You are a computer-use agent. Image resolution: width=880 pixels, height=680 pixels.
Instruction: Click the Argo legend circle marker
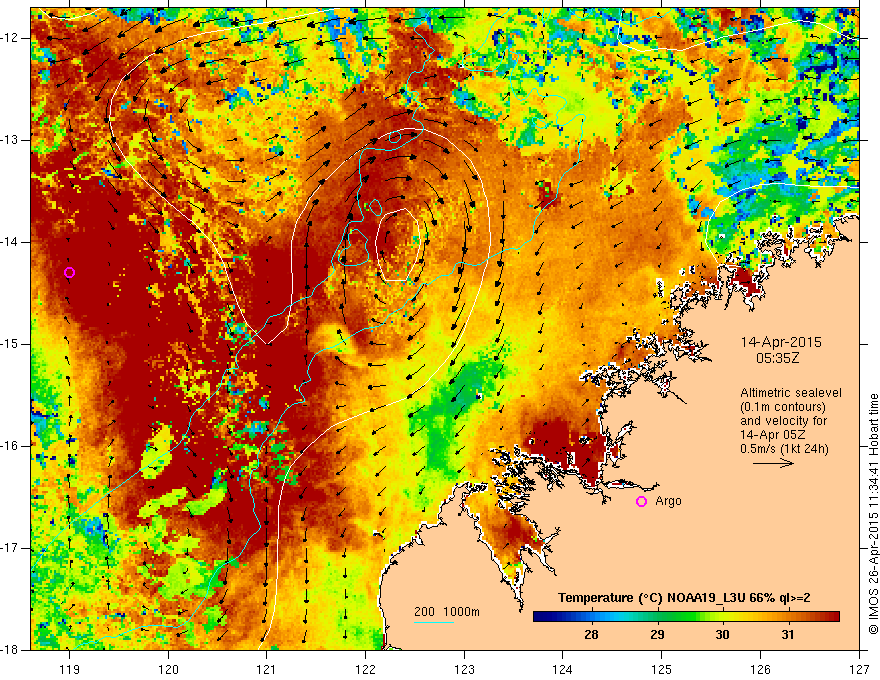641,502
